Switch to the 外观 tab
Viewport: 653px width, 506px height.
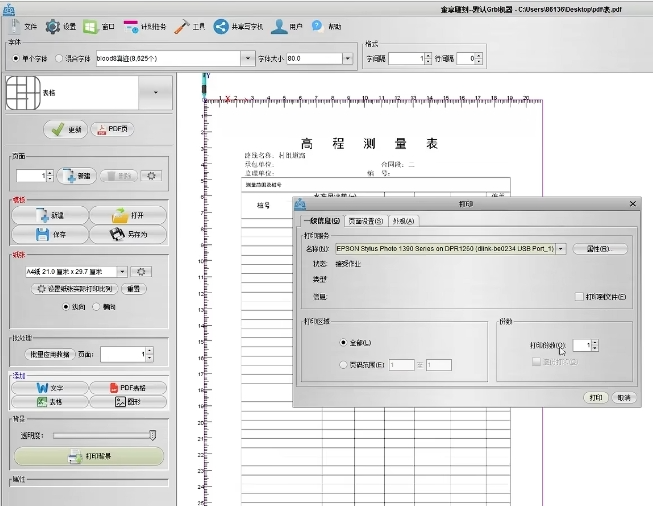coord(403,221)
